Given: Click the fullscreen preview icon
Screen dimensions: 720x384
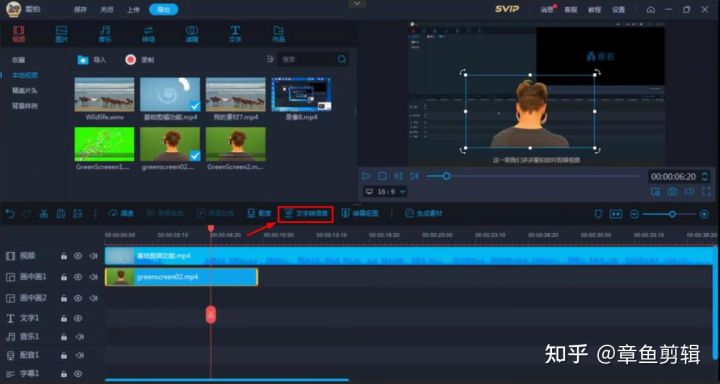Looking at the screenshot, I should [x=706, y=192].
